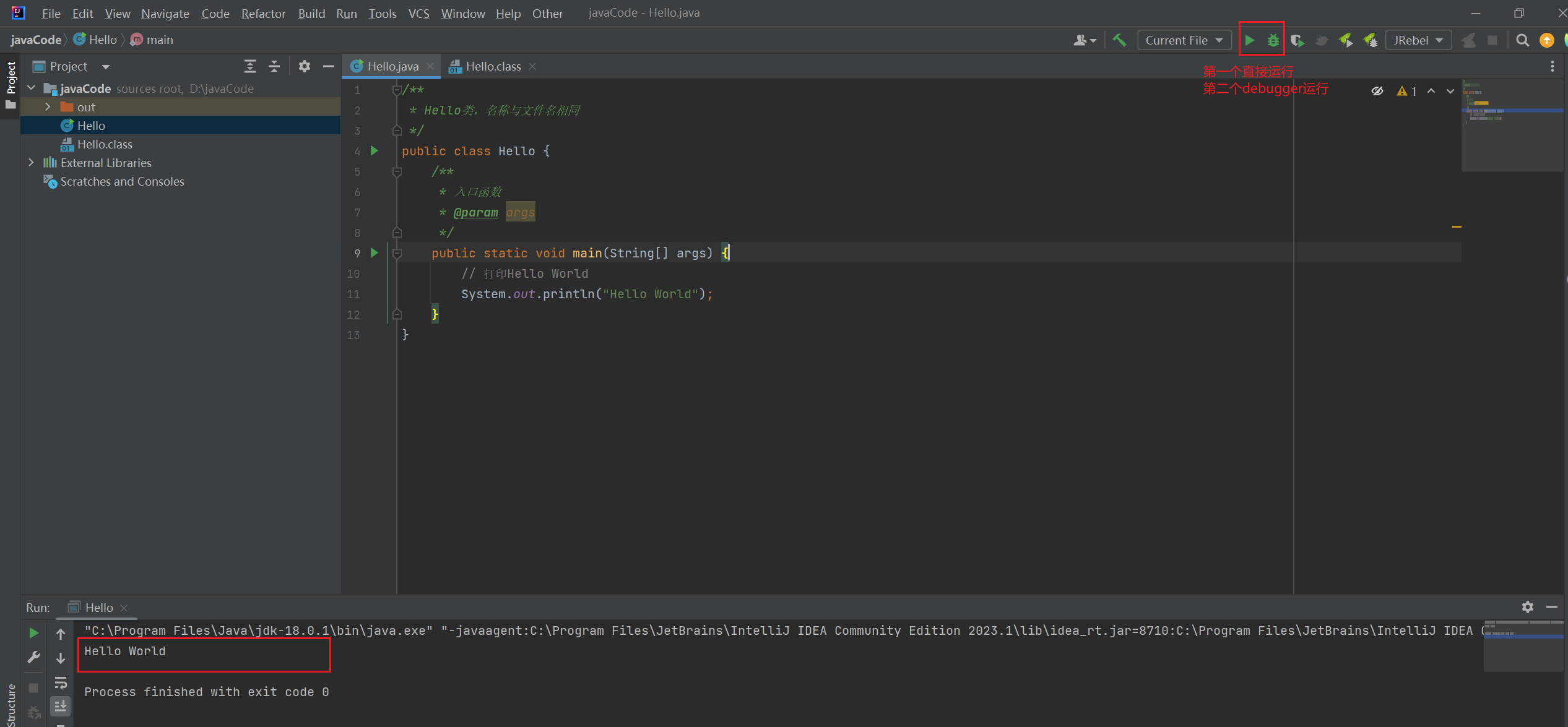
Task: Toggle reader mode eye icon in editor
Action: point(1377,91)
